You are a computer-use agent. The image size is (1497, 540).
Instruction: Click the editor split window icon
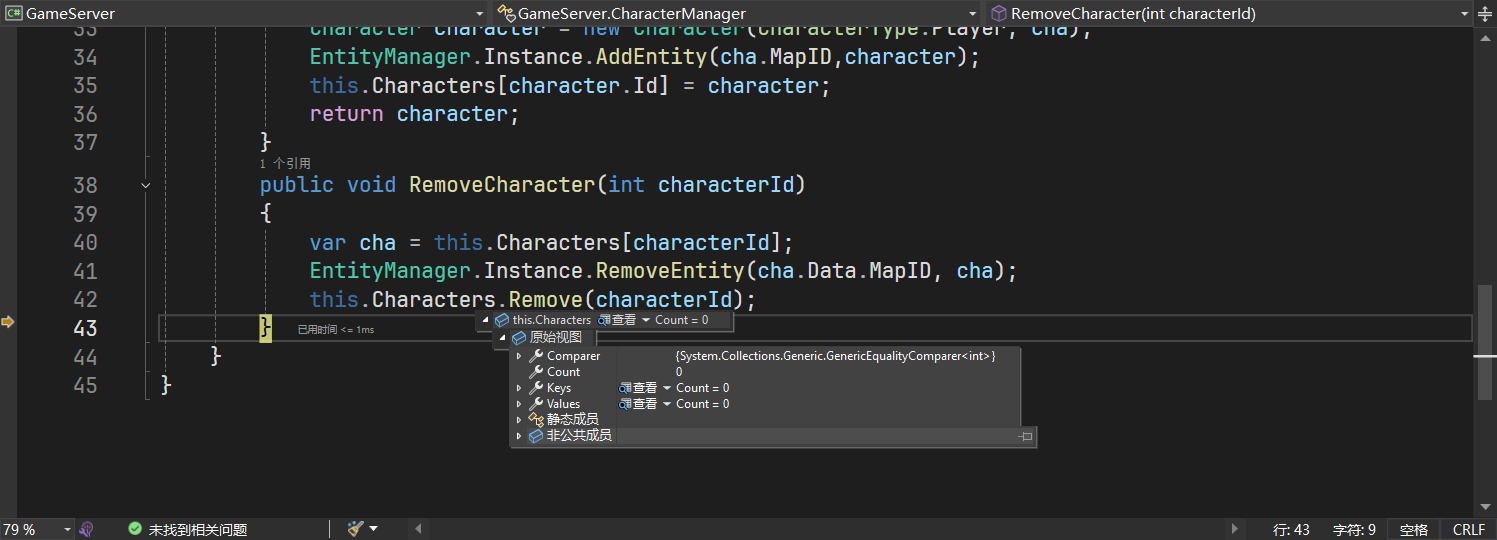[1485, 13]
